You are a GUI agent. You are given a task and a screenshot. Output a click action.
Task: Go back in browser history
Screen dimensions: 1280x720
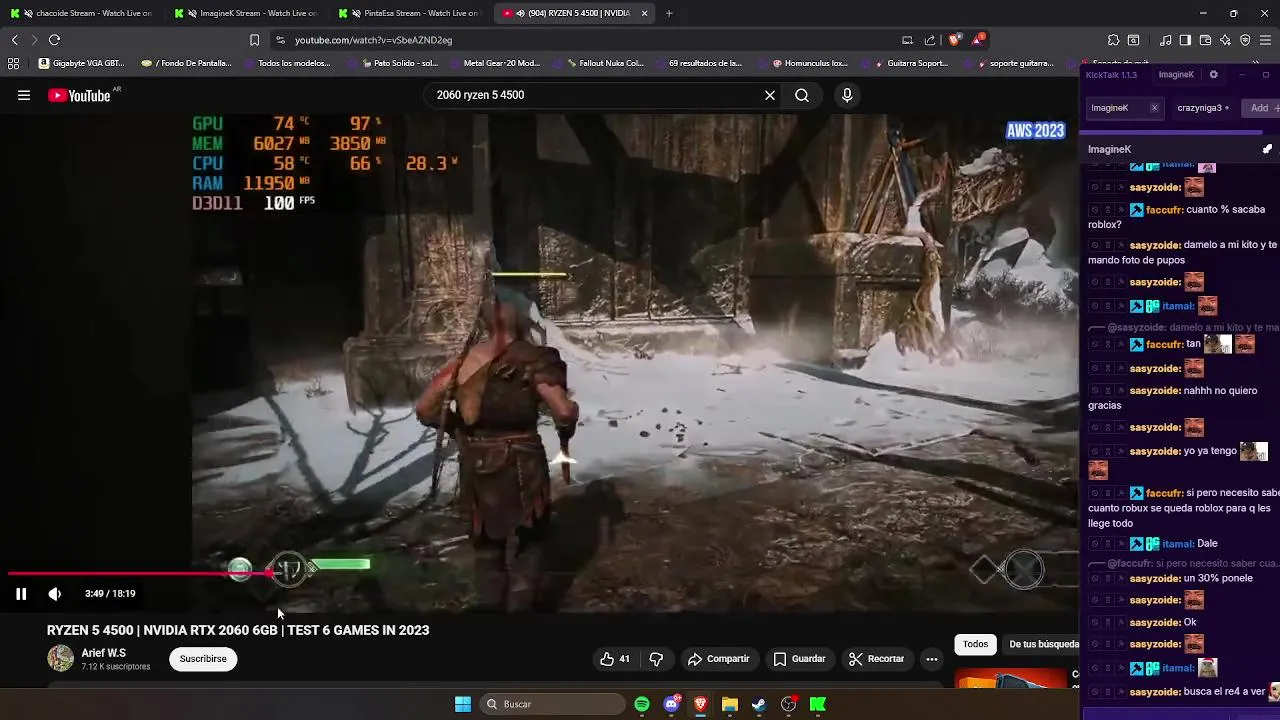tap(14, 40)
